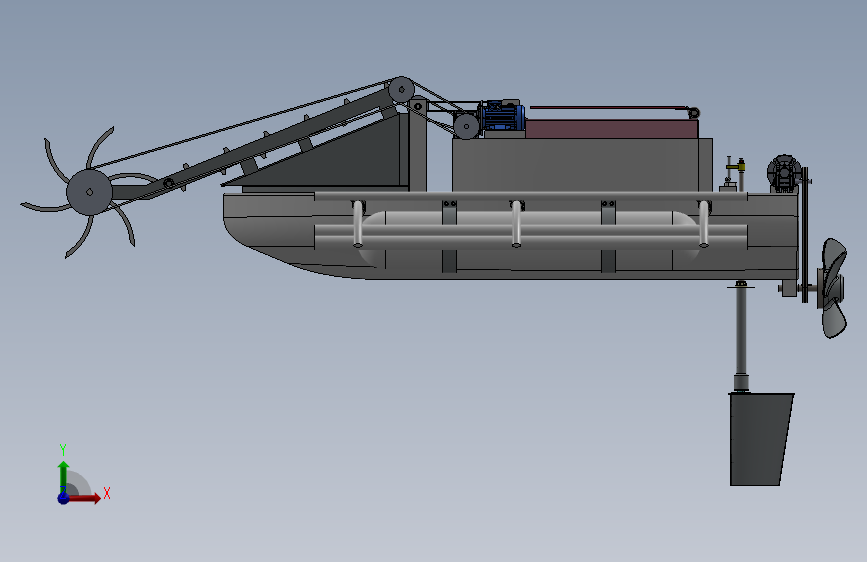This screenshot has height=562, width=867.
Task: Select the blue electric motor on deck
Action: point(502,116)
